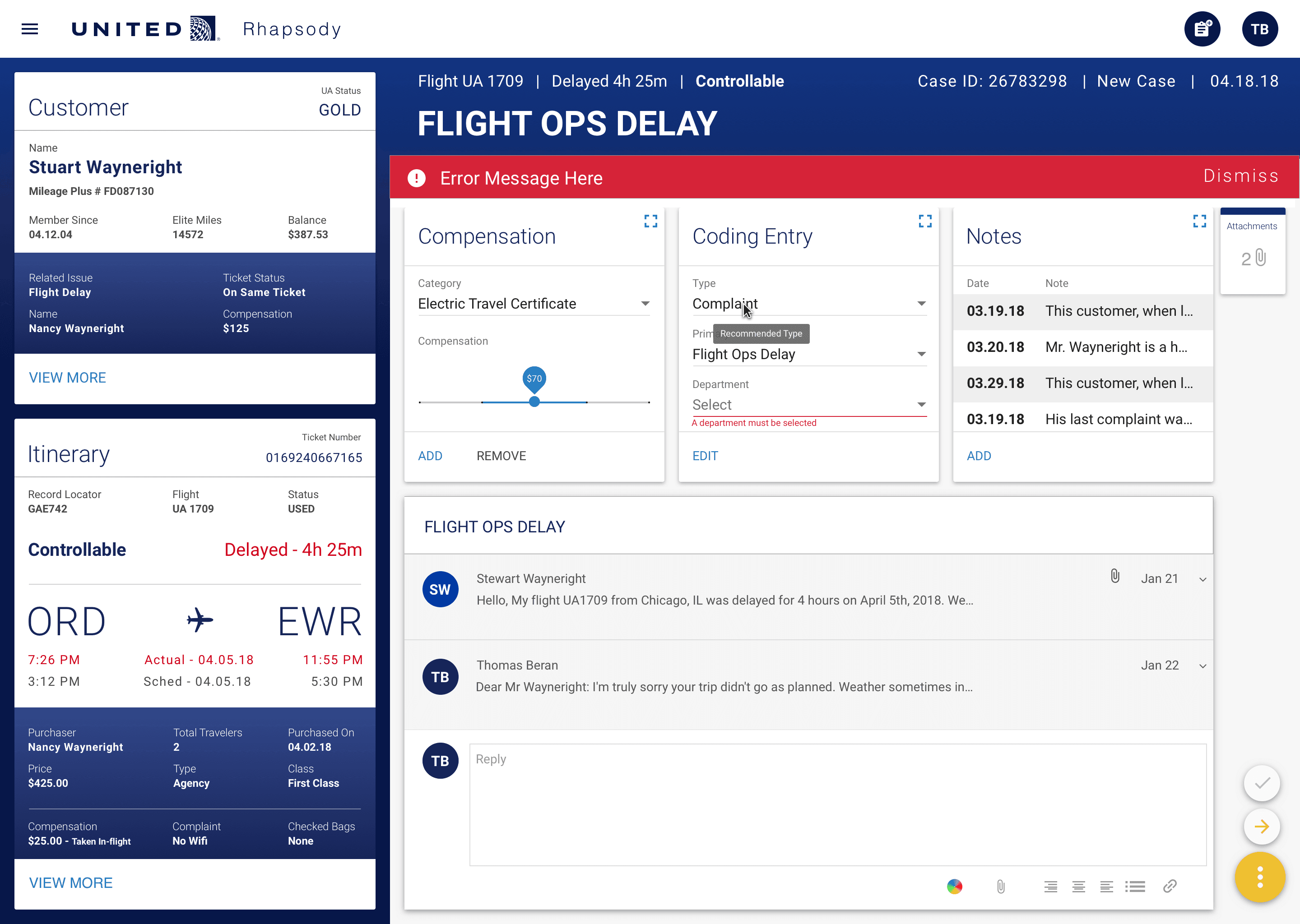Click the color wheel icon in reply toolbar
1300x924 pixels.
[x=955, y=886]
